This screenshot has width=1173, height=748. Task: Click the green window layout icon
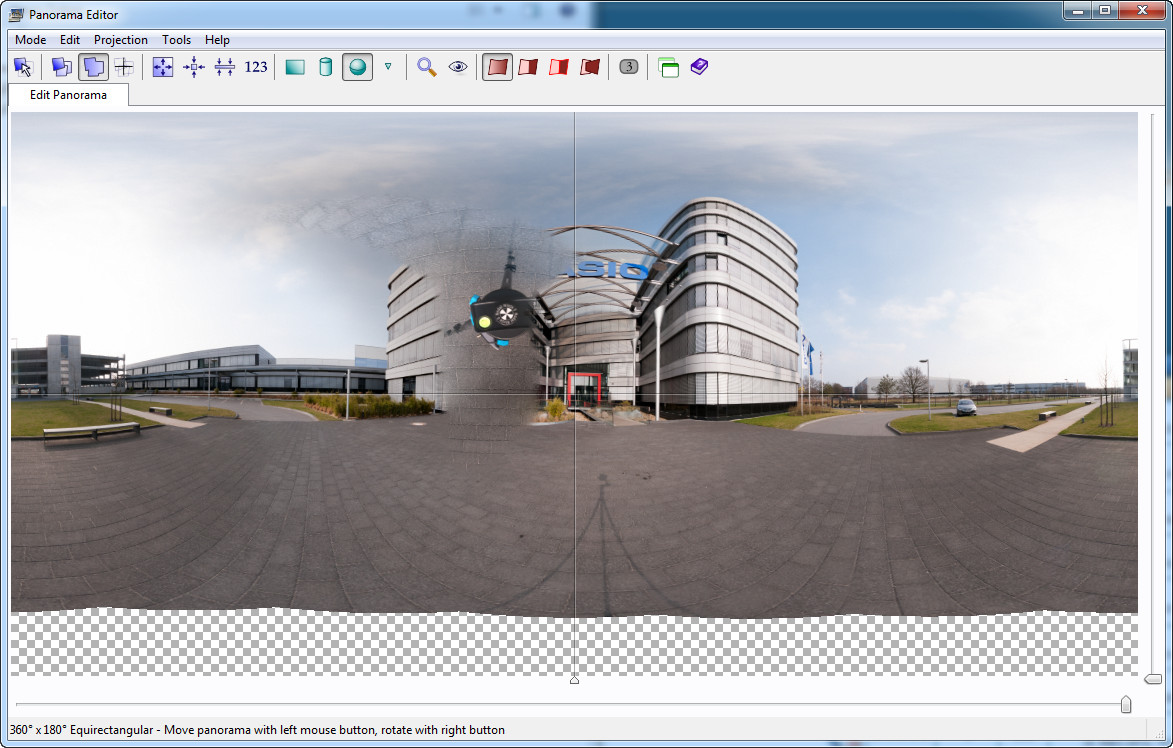click(668, 67)
